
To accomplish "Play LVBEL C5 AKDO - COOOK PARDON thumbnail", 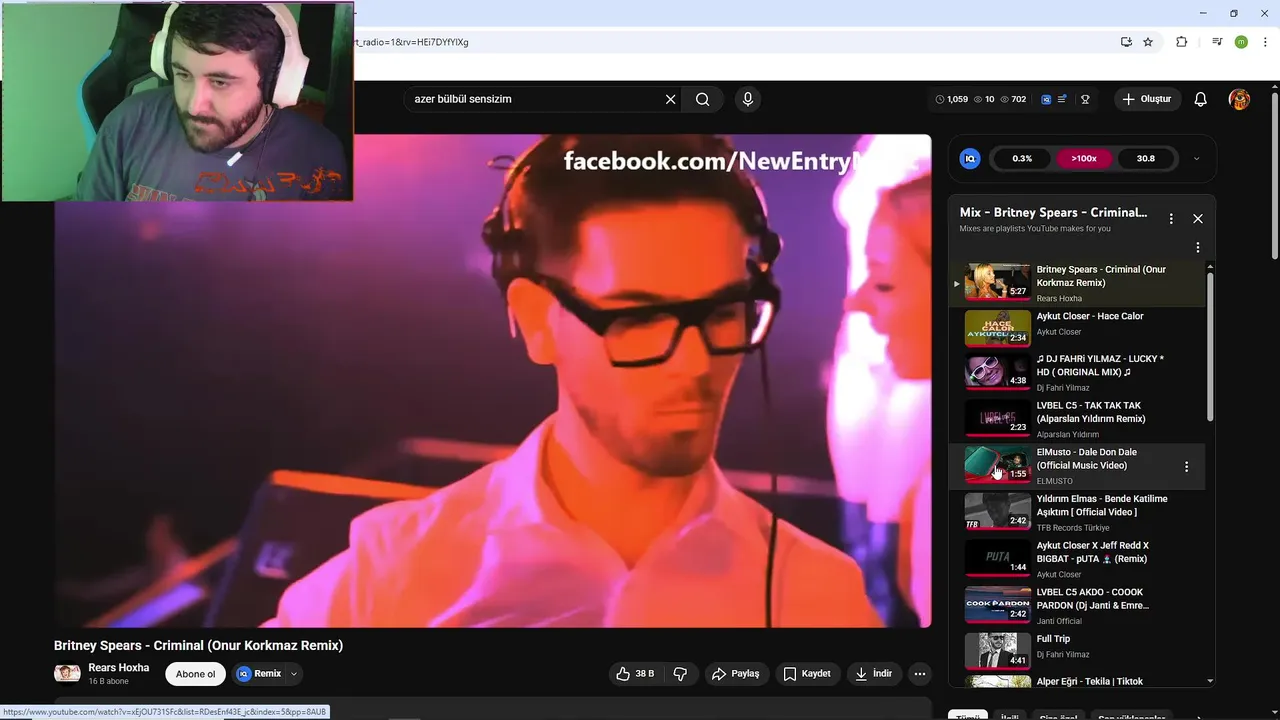I will pos(997,604).
